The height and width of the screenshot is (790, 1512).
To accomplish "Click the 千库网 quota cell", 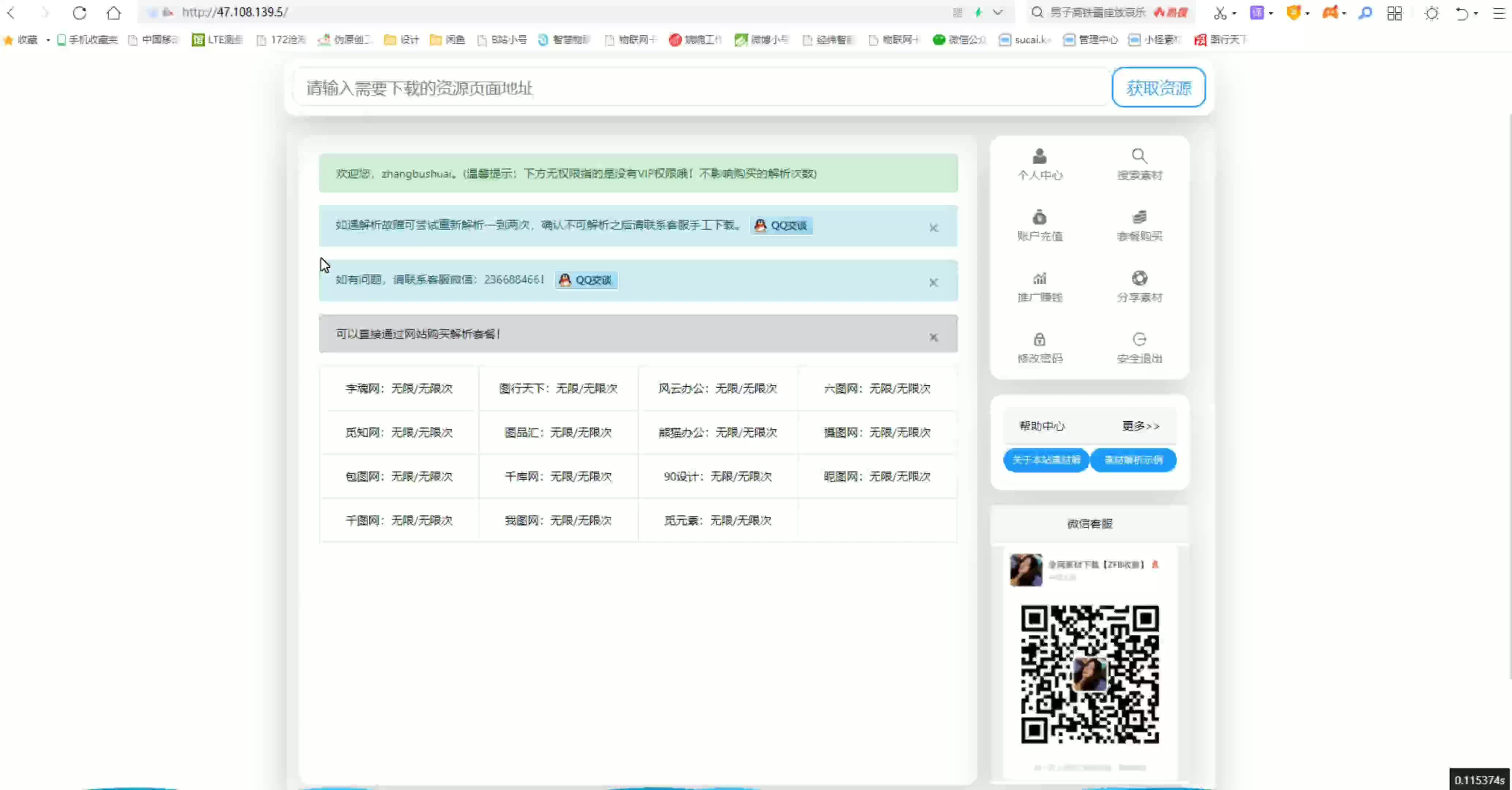I will coord(558,476).
